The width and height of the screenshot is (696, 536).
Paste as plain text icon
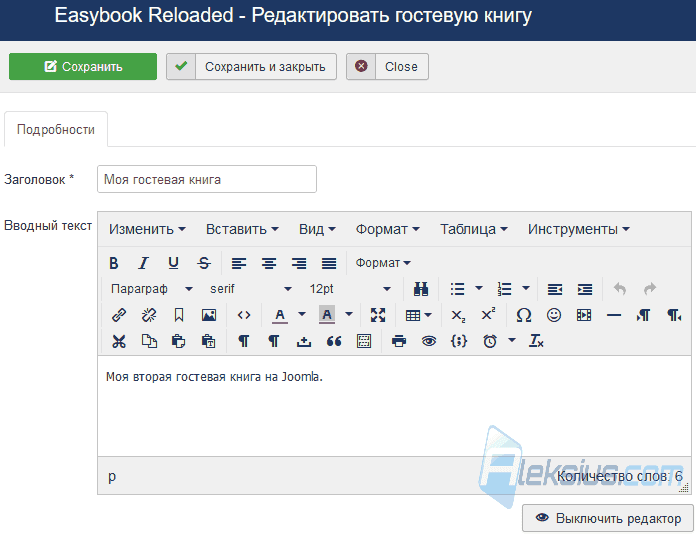tap(209, 341)
